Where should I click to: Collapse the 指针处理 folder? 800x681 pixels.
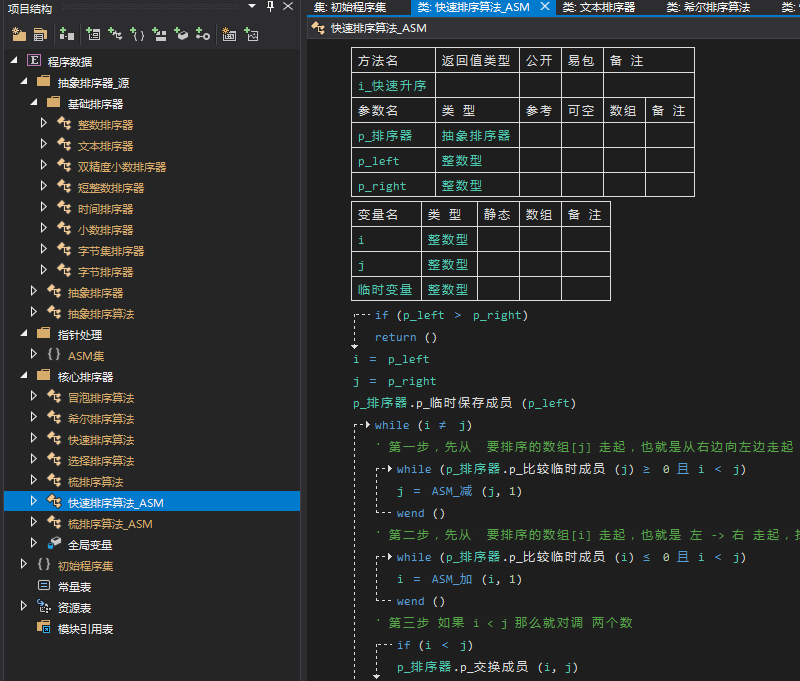(24, 334)
